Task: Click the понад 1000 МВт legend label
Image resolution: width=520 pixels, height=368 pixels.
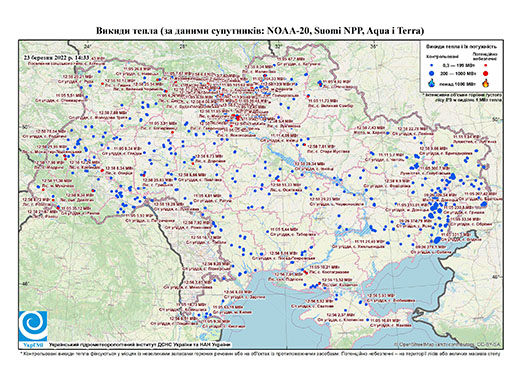Action: [458, 83]
